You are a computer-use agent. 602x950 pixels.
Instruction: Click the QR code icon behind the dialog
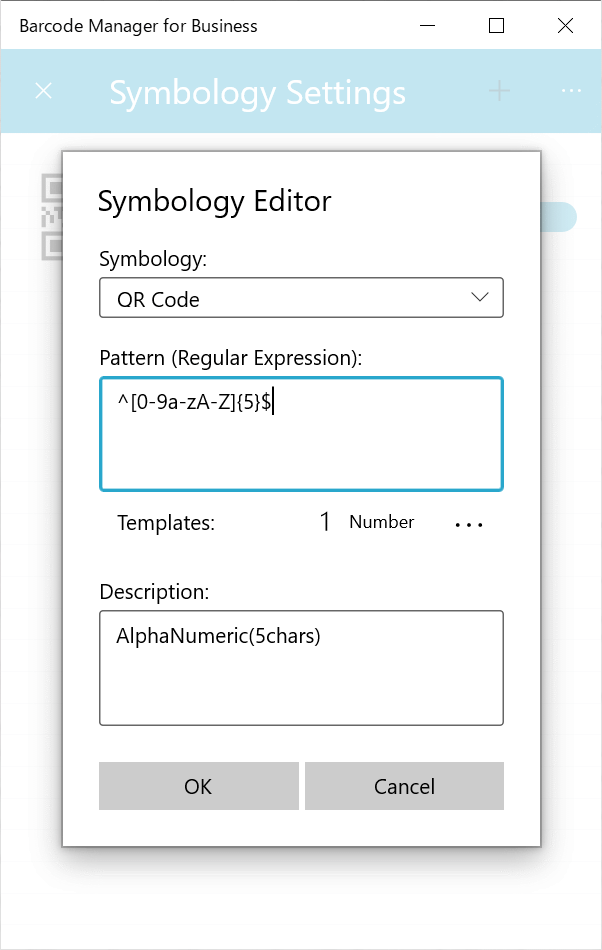coord(52,217)
